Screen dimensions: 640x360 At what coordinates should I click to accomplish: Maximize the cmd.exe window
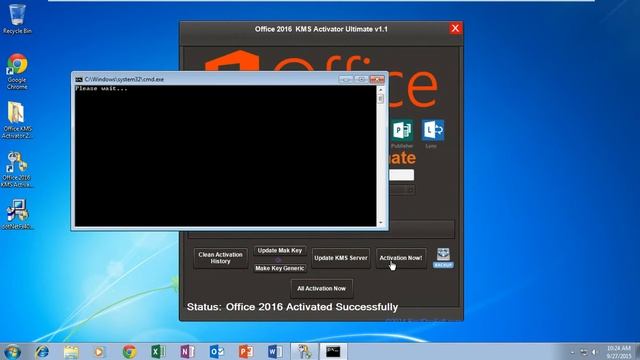pos(361,79)
